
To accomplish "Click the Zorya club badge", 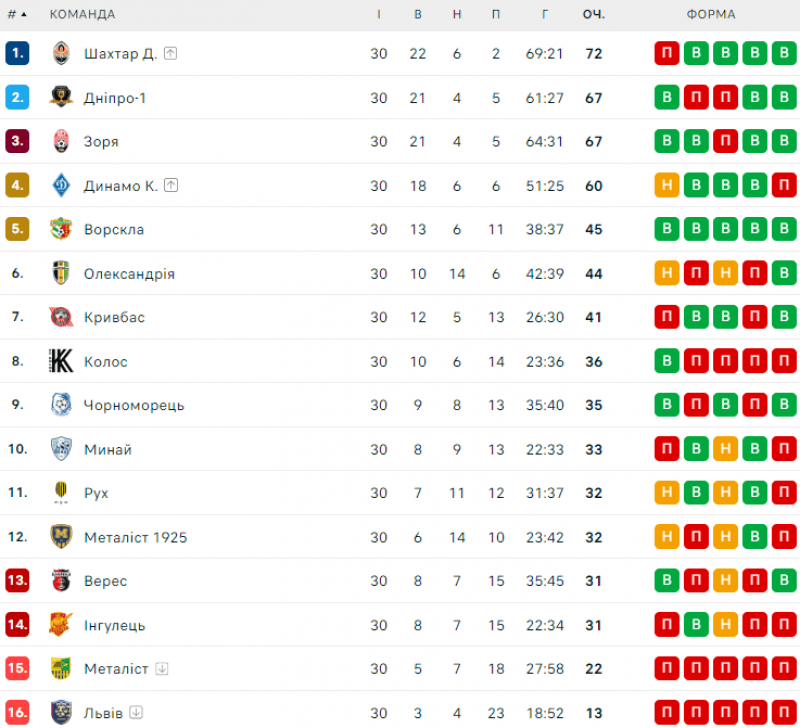I will click(61, 142).
